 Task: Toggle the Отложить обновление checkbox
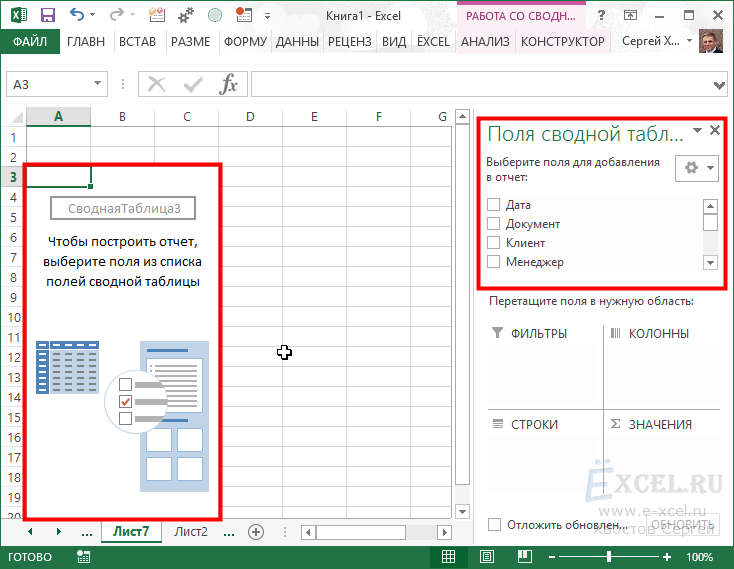tap(494, 525)
